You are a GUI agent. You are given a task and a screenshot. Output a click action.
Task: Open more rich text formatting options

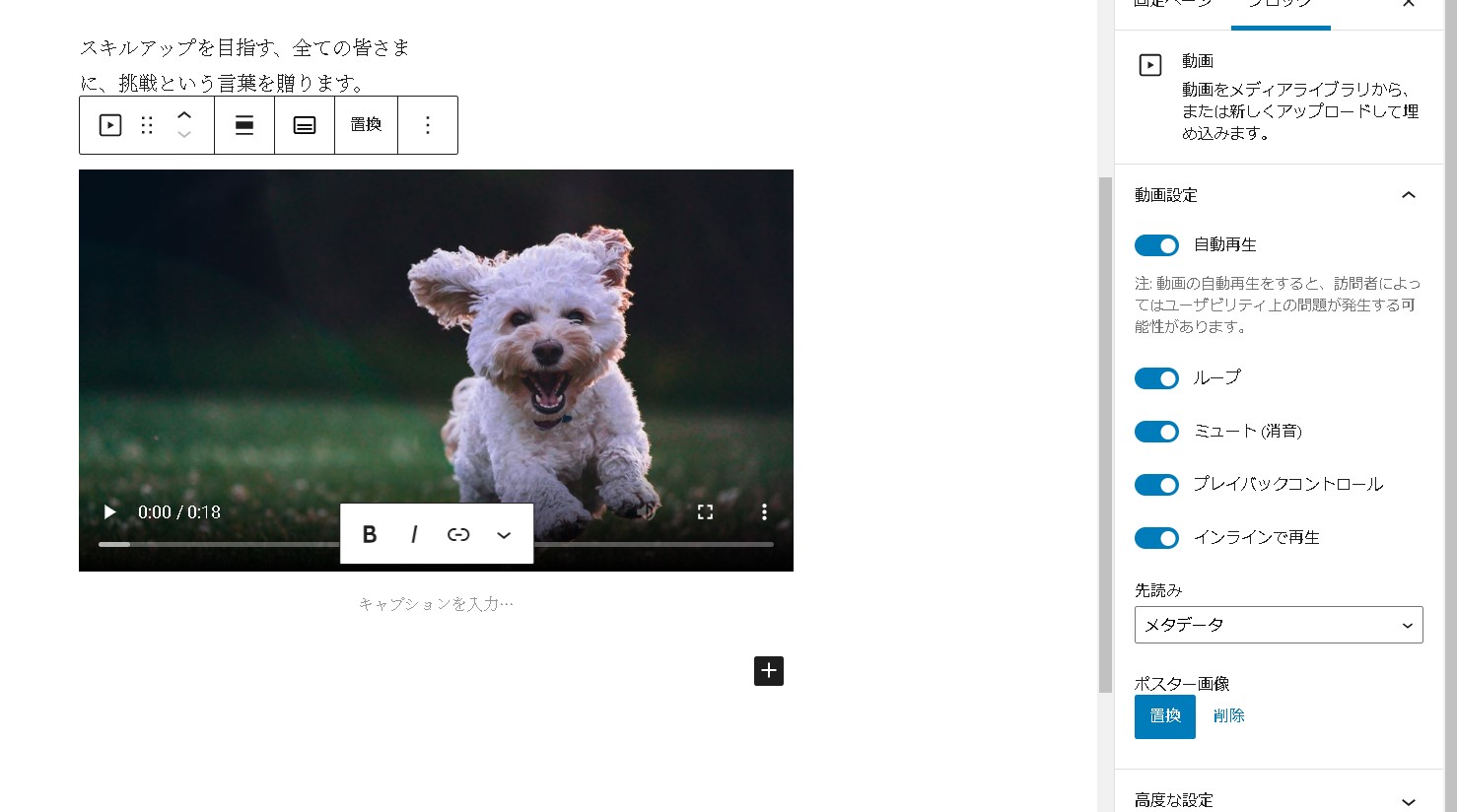(x=504, y=534)
